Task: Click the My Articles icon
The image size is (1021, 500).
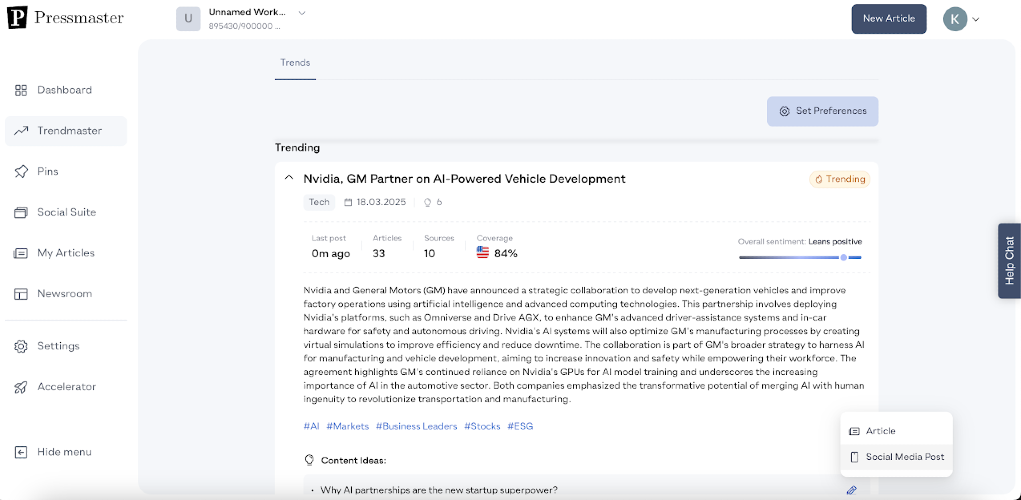Action: [x=21, y=253]
